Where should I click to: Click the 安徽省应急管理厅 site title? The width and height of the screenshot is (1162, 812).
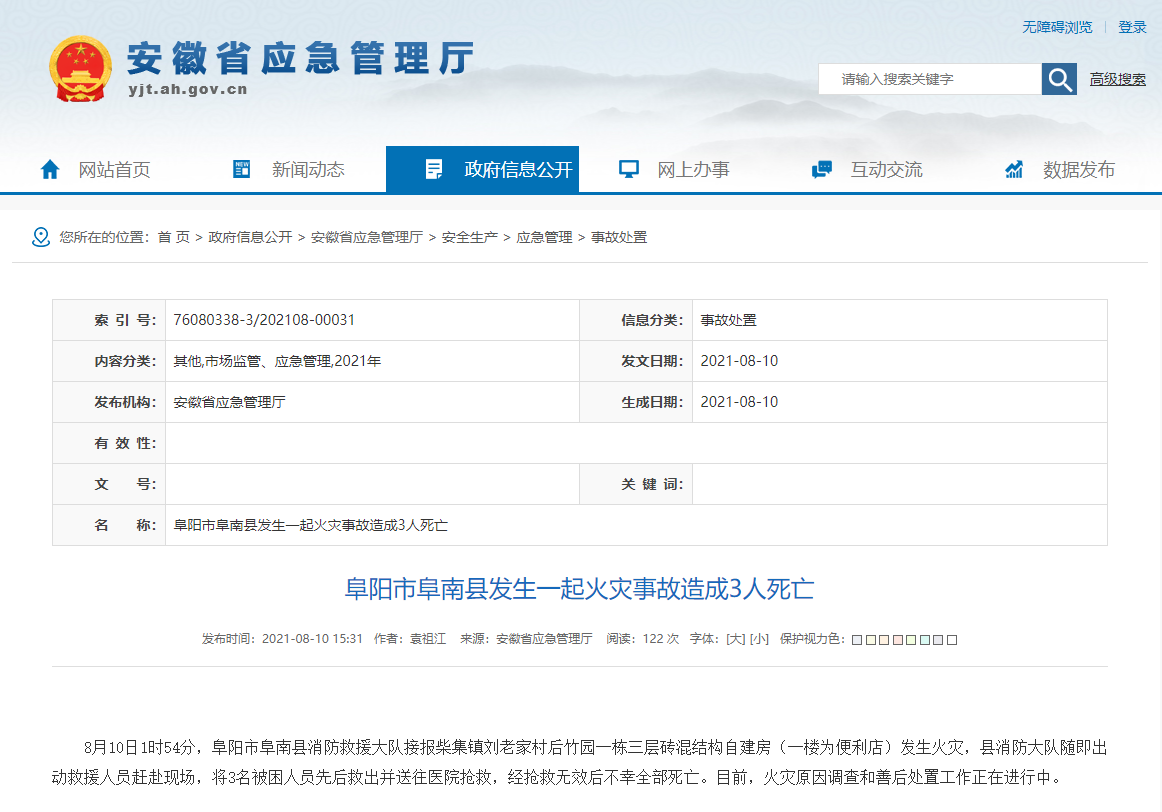point(300,59)
